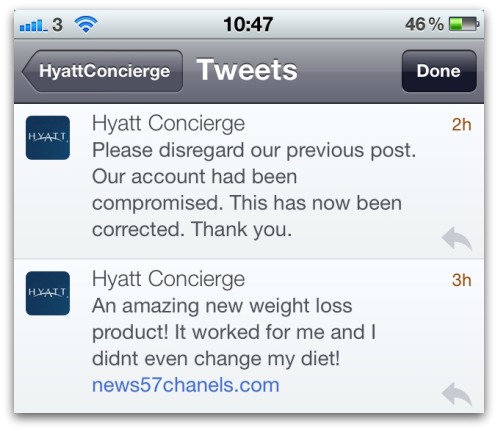The height and width of the screenshot is (431, 498).
Task: Tap the 46% battery percentage text
Action: tap(424, 24)
